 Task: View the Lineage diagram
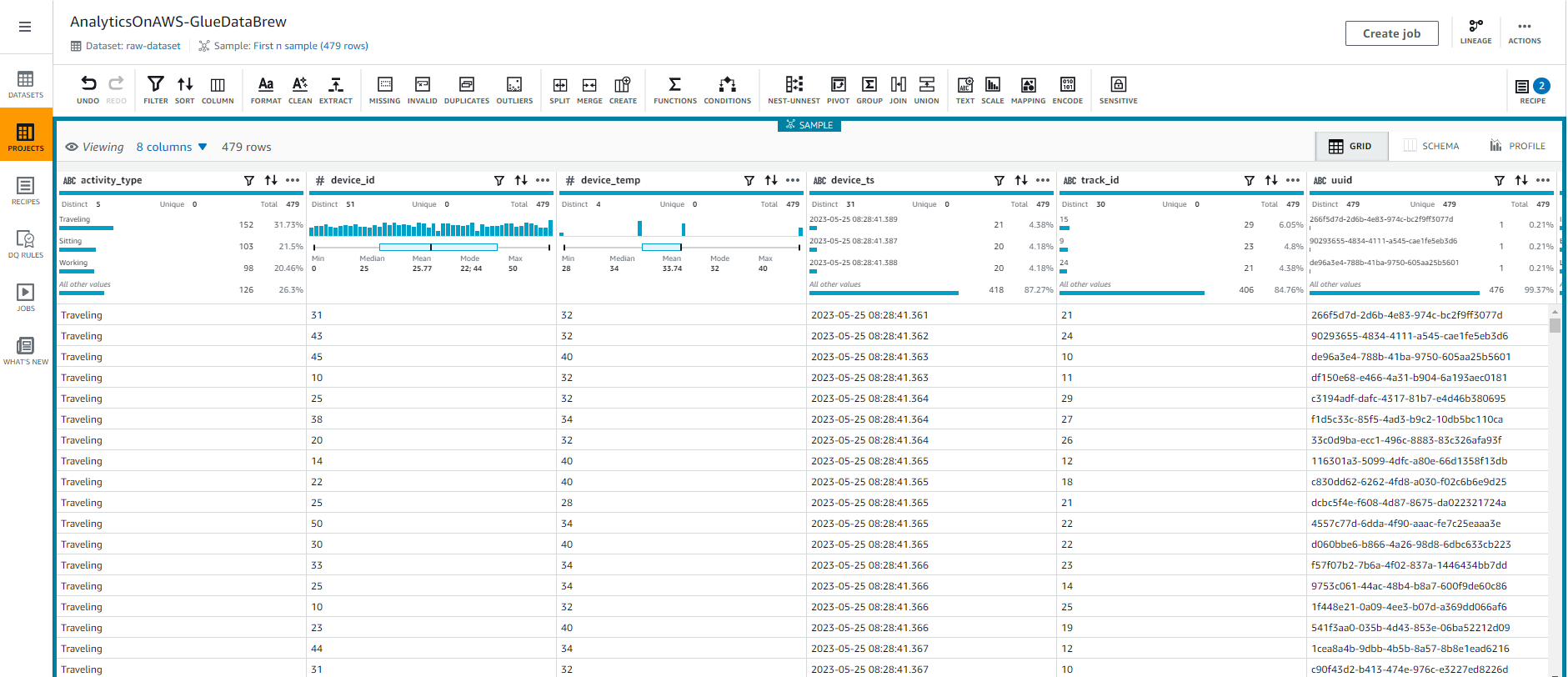(1476, 32)
